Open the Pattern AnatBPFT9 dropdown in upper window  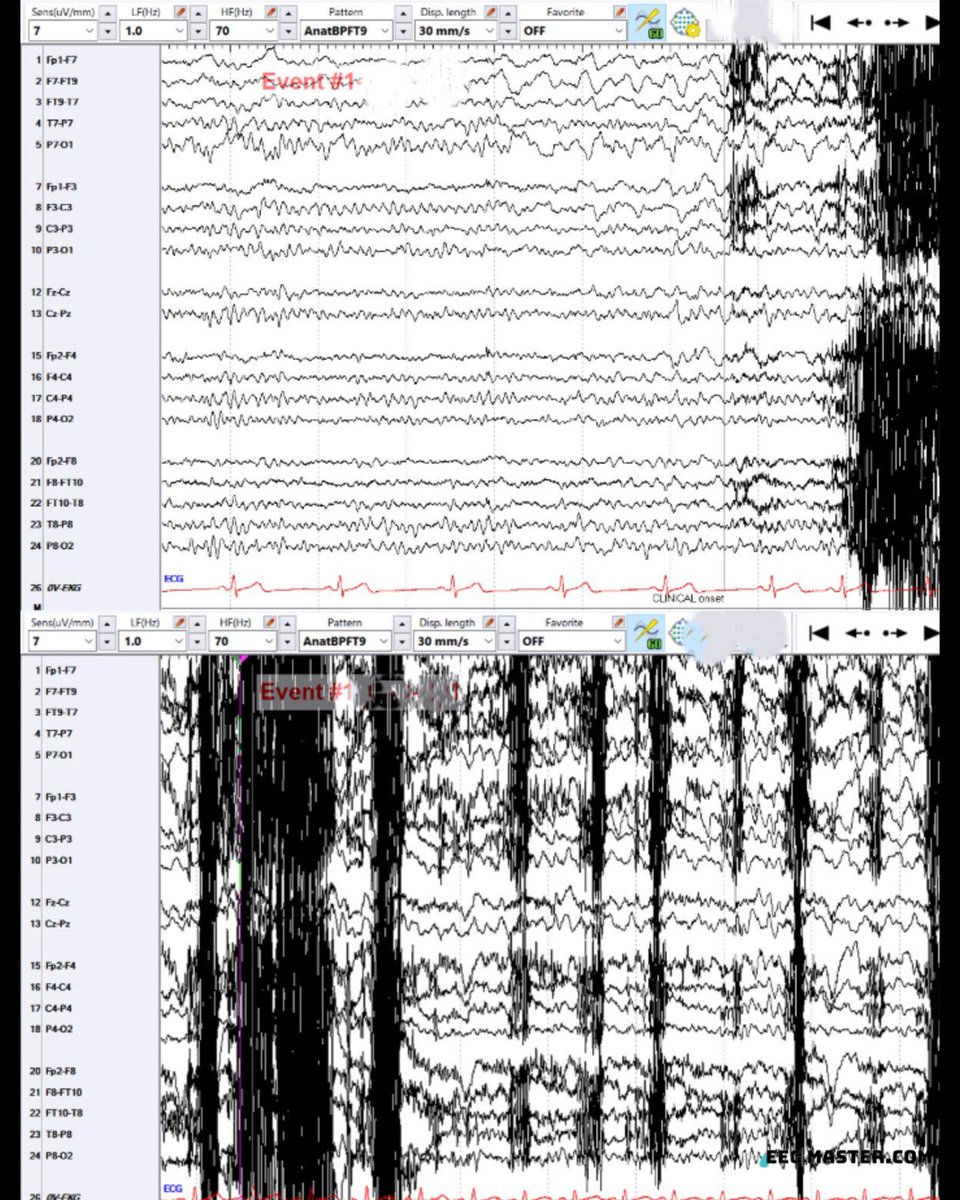(345, 30)
